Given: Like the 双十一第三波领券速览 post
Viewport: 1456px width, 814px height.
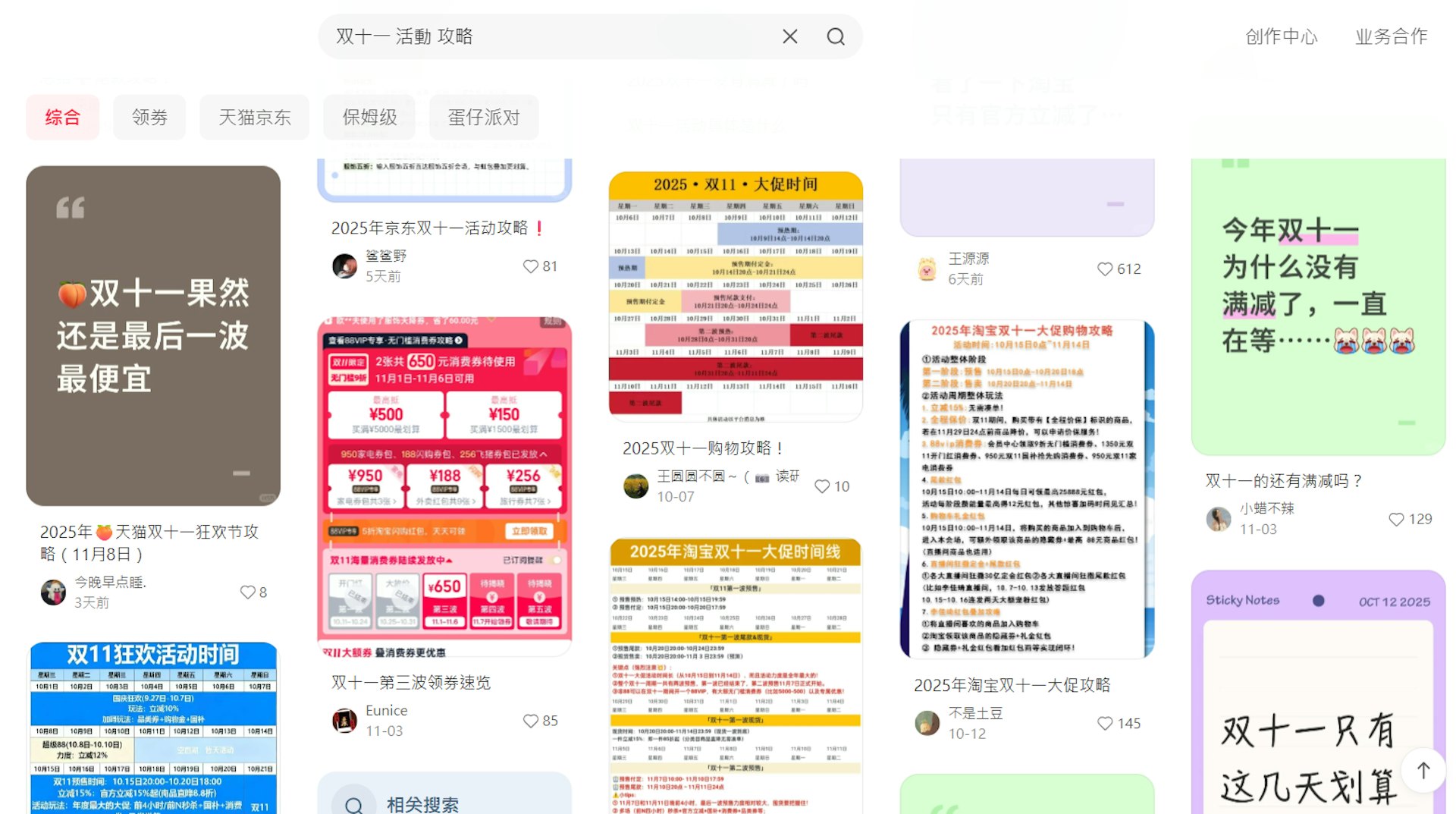Looking at the screenshot, I should click(x=530, y=721).
